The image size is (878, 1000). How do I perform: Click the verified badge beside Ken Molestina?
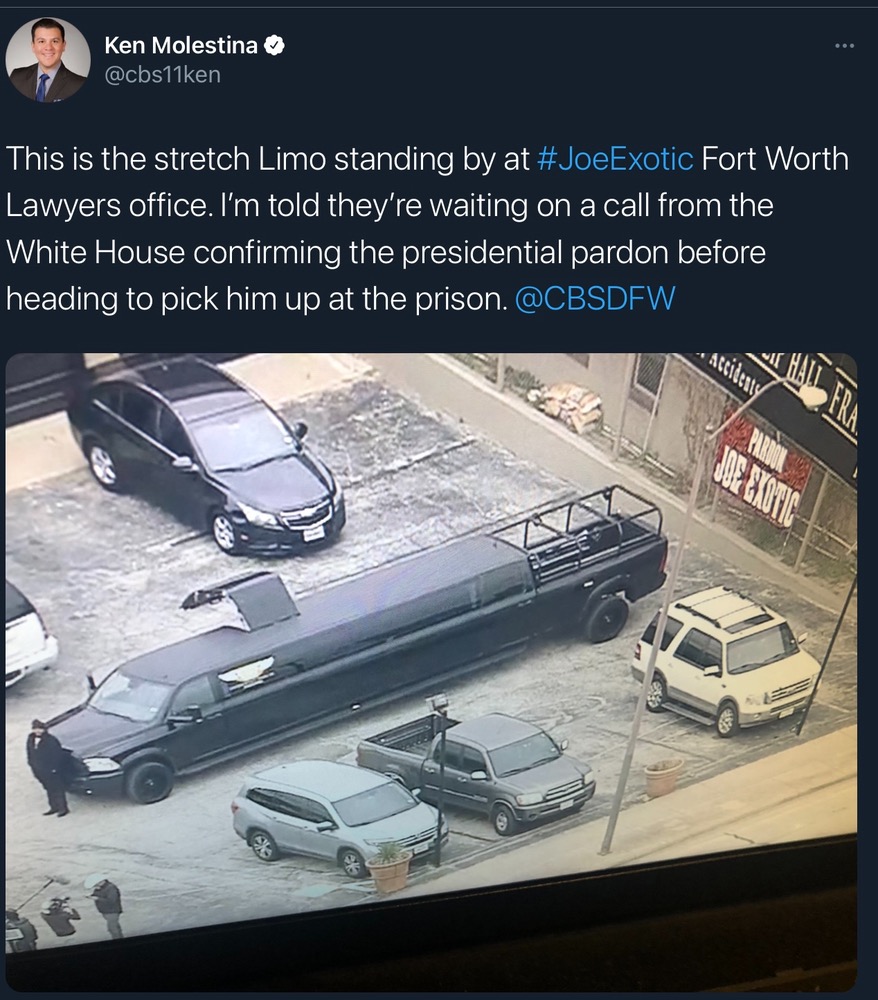(x=274, y=46)
